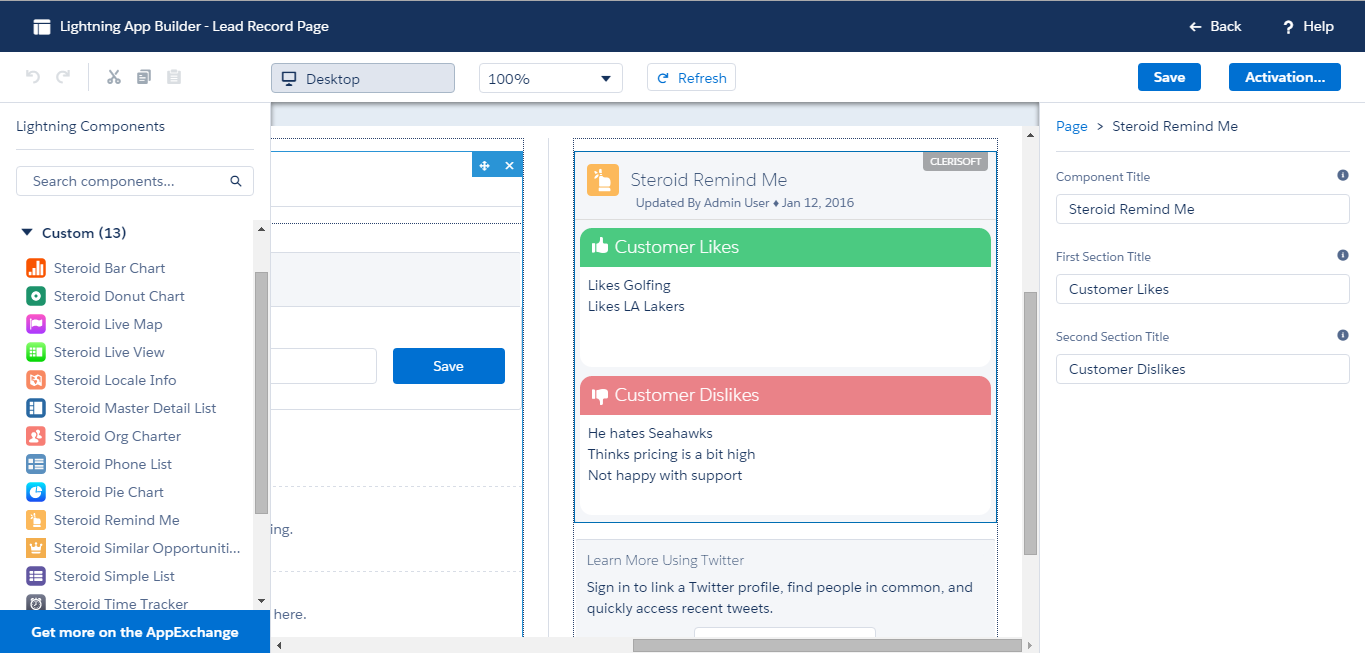This screenshot has height=653, width=1365.
Task: Click "Not happy with support" text
Action: coord(665,475)
